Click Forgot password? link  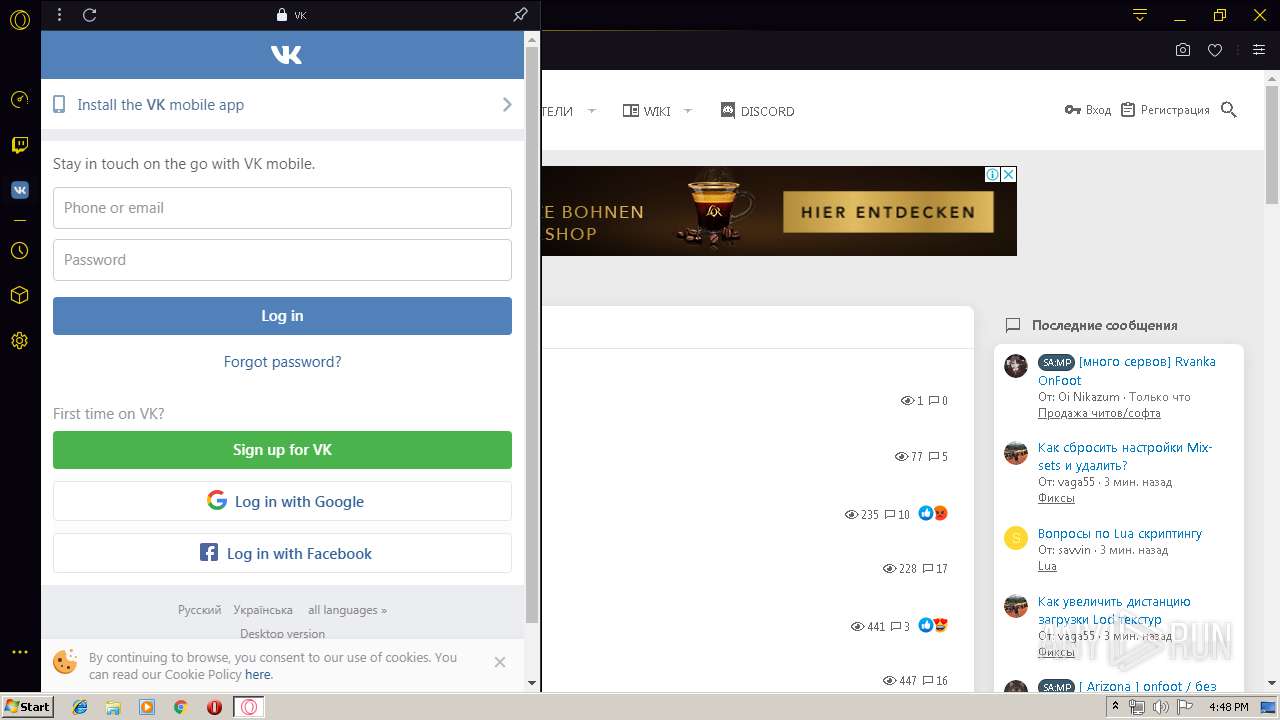pos(282,362)
